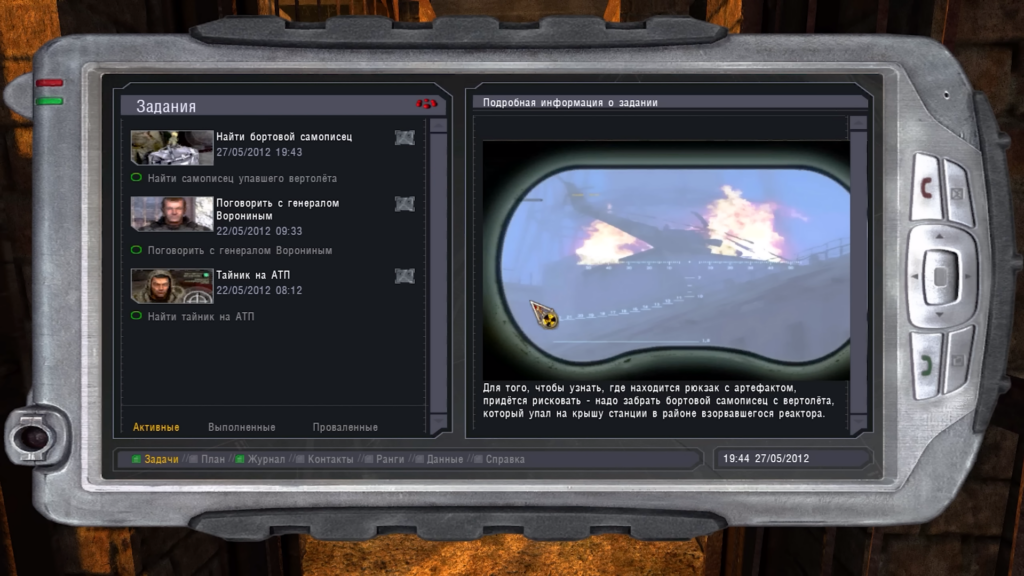Click date '22/05/2012 08:12'

point(259,290)
